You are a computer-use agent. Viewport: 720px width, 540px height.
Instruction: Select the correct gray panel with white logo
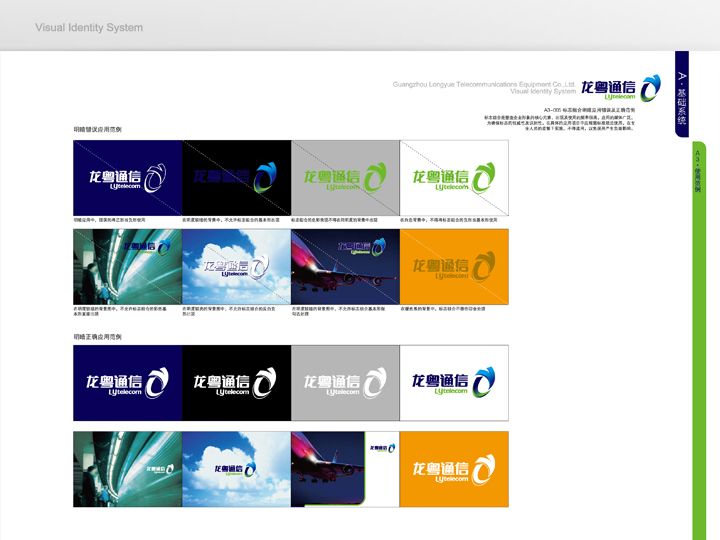(345, 383)
